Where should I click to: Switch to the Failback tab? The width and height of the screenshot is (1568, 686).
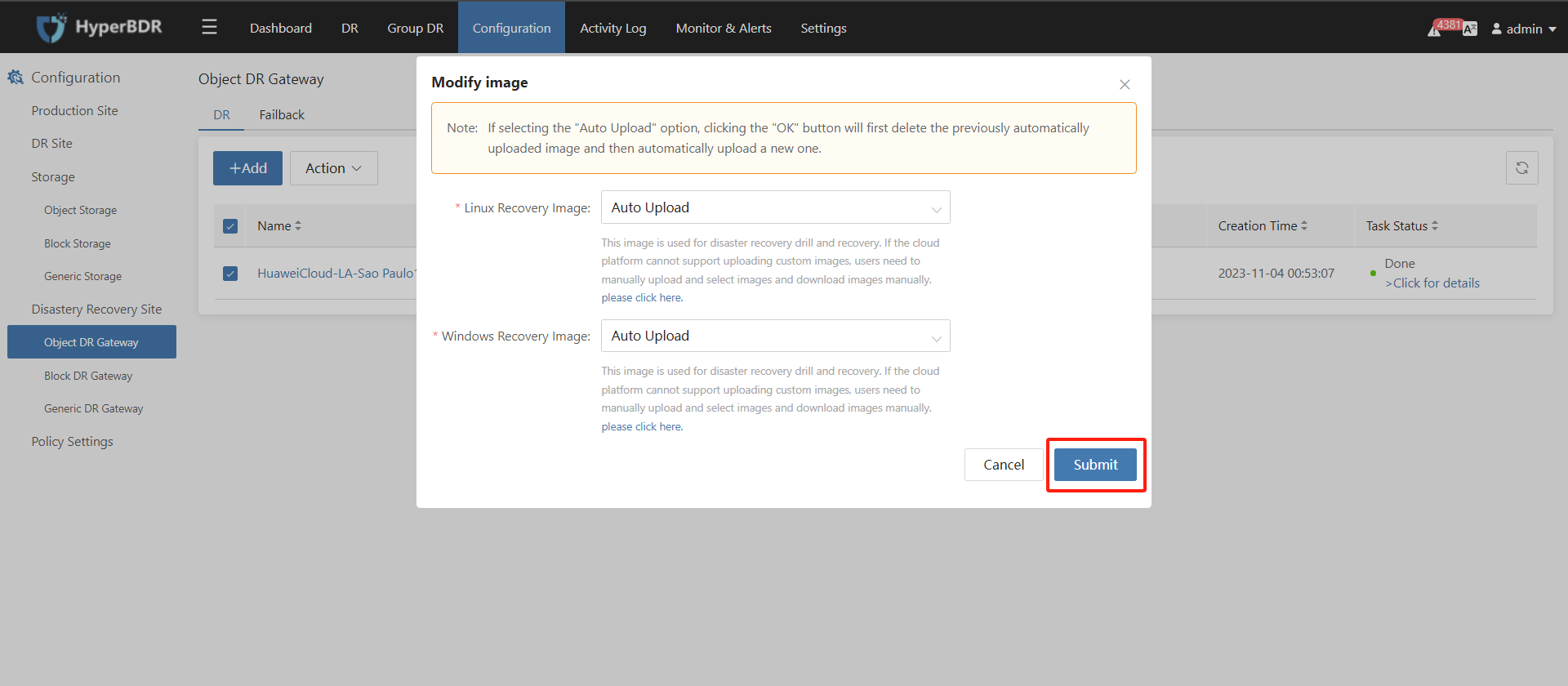(282, 114)
